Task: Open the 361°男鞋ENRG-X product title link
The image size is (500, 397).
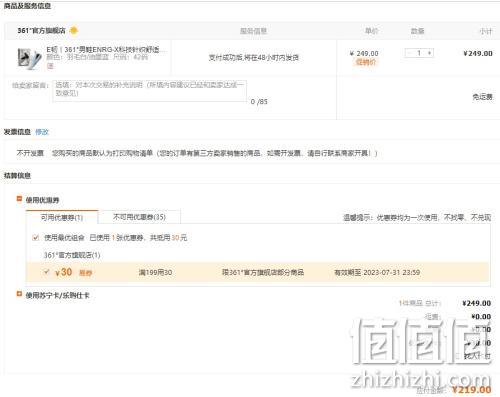Action: tap(106, 50)
